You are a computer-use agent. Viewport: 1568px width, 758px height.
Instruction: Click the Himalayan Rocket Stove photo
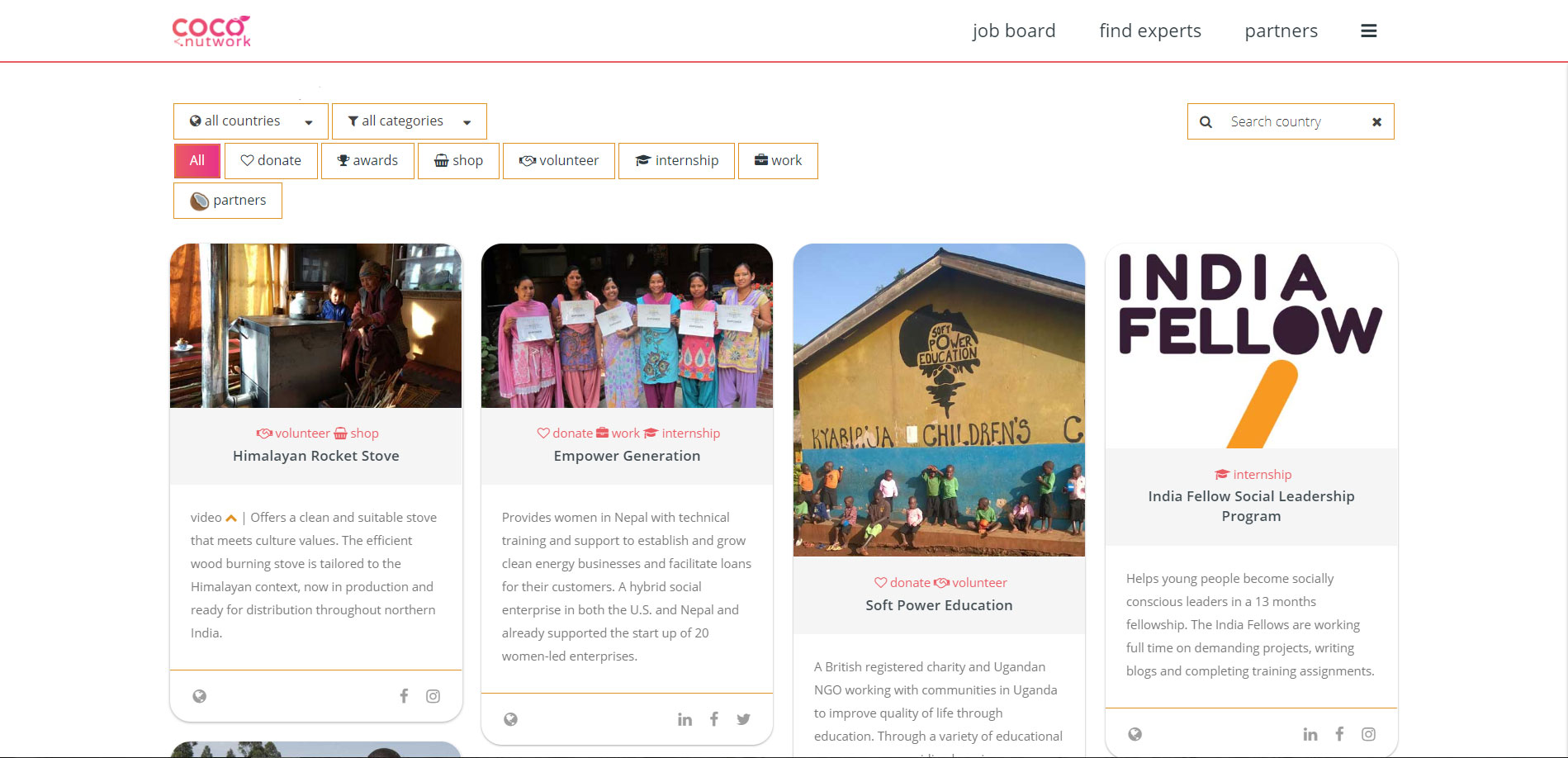[x=316, y=325]
